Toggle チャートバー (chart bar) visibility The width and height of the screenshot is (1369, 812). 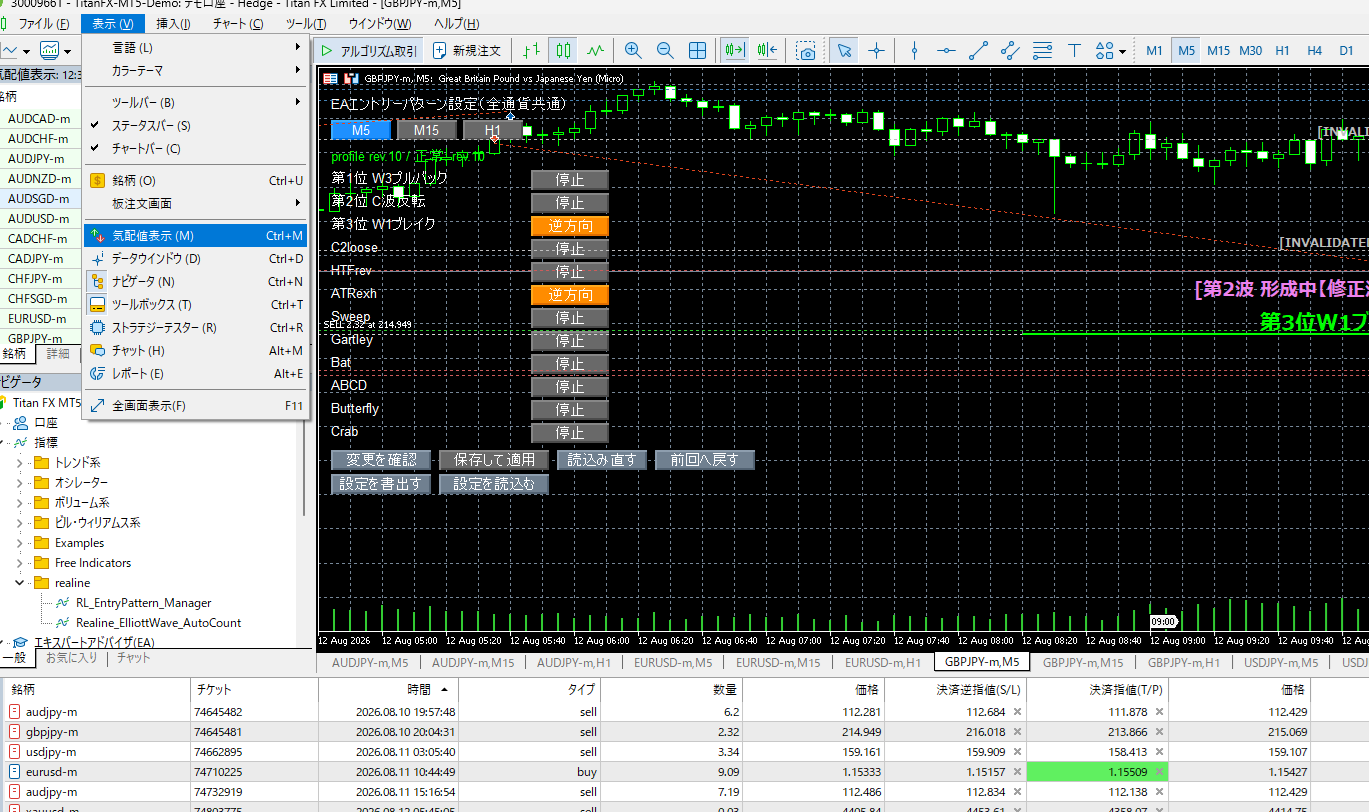click(195, 149)
